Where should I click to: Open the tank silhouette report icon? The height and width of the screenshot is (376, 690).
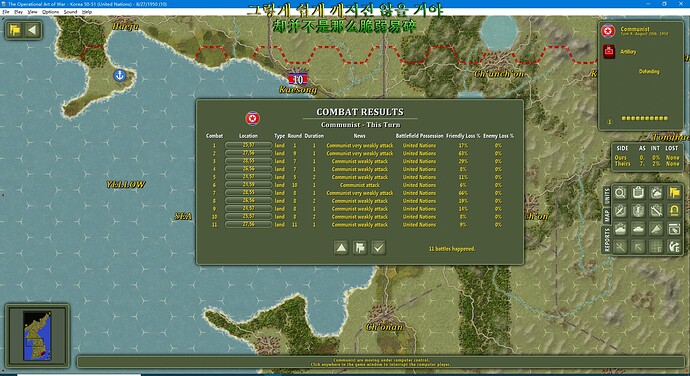coord(638,229)
